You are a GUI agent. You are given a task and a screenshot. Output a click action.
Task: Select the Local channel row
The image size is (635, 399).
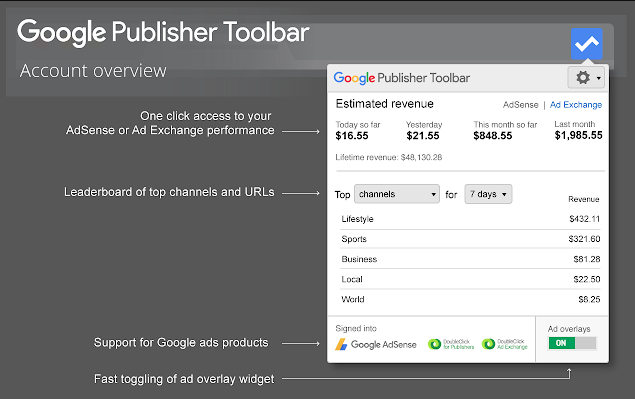(470, 279)
